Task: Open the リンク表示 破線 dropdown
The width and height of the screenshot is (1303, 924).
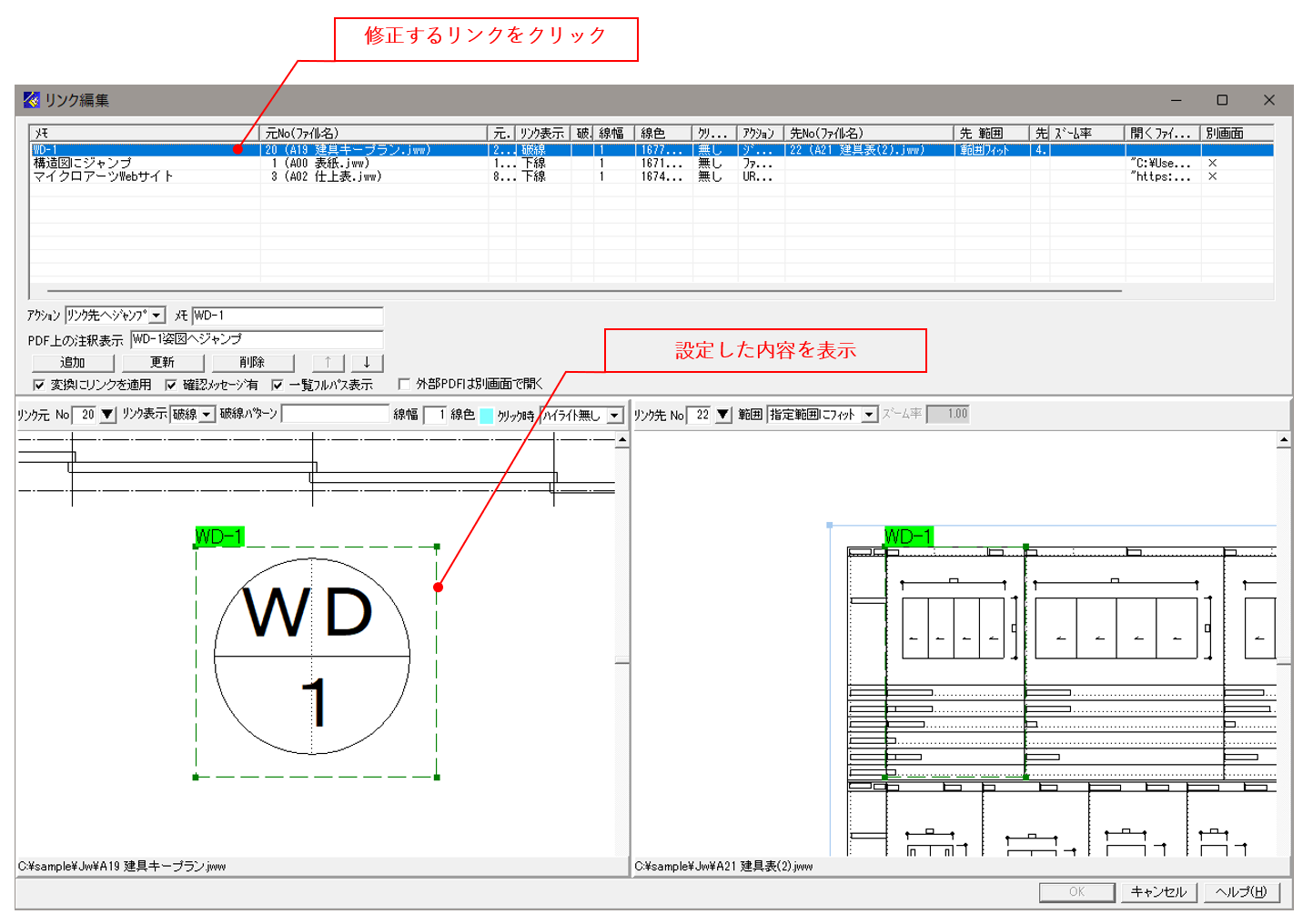Action: click(x=207, y=415)
